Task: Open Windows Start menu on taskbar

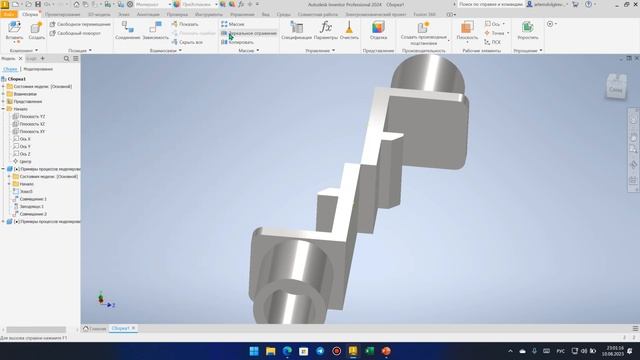Action: (254, 351)
